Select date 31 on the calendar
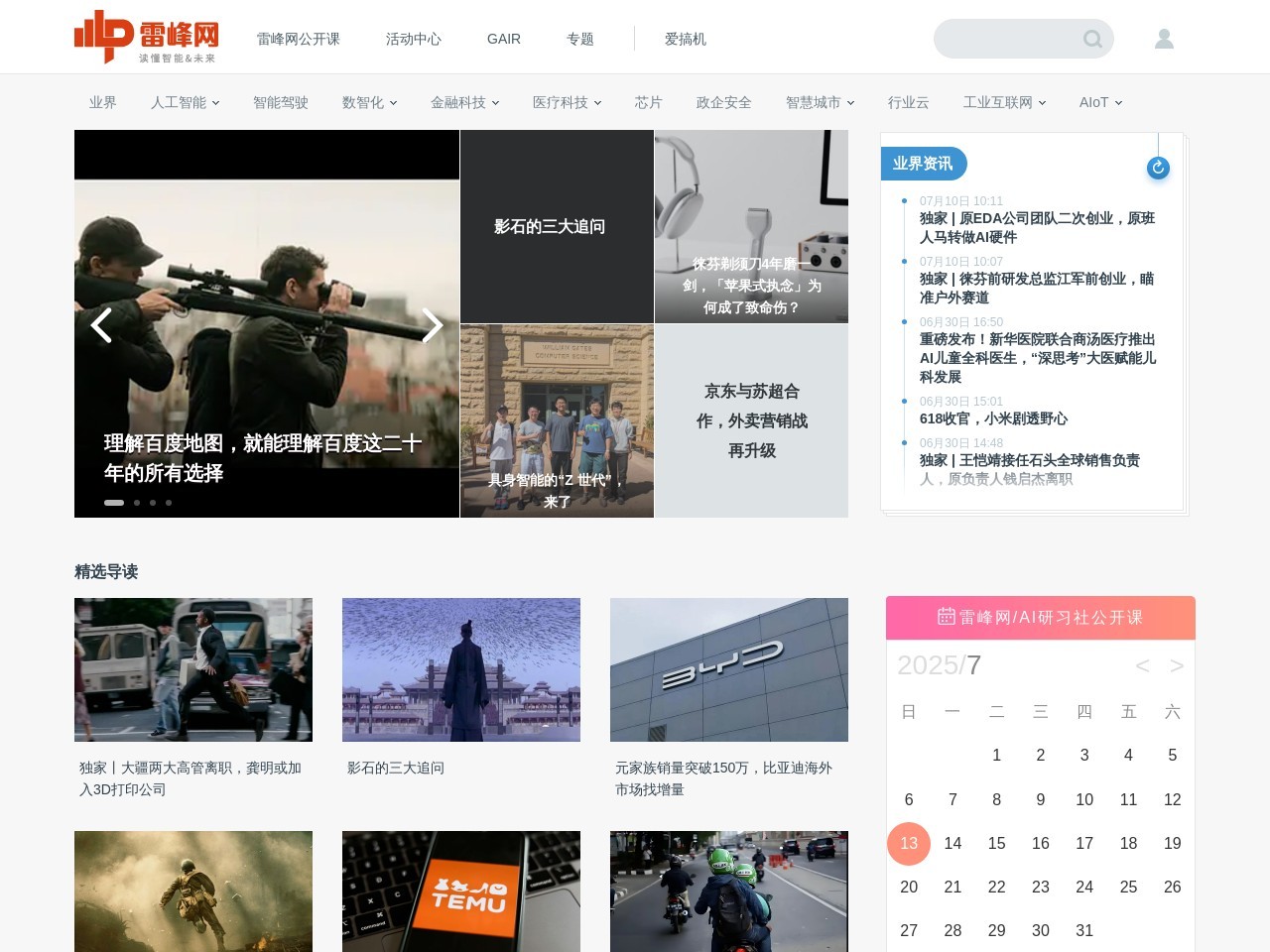 click(x=1084, y=930)
